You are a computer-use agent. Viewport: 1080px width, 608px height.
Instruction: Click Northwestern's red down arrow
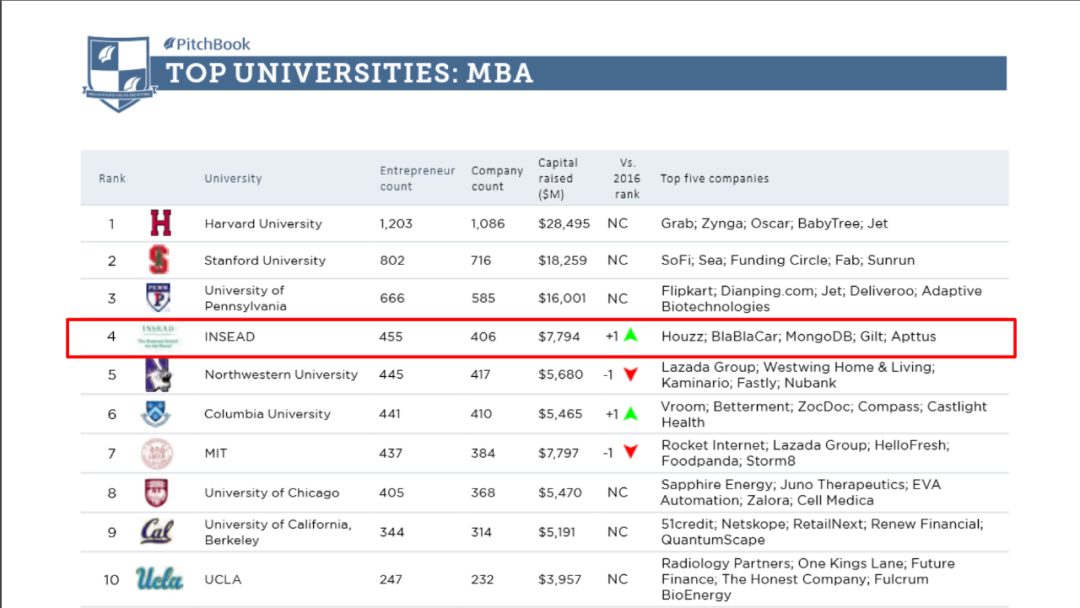click(630, 375)
